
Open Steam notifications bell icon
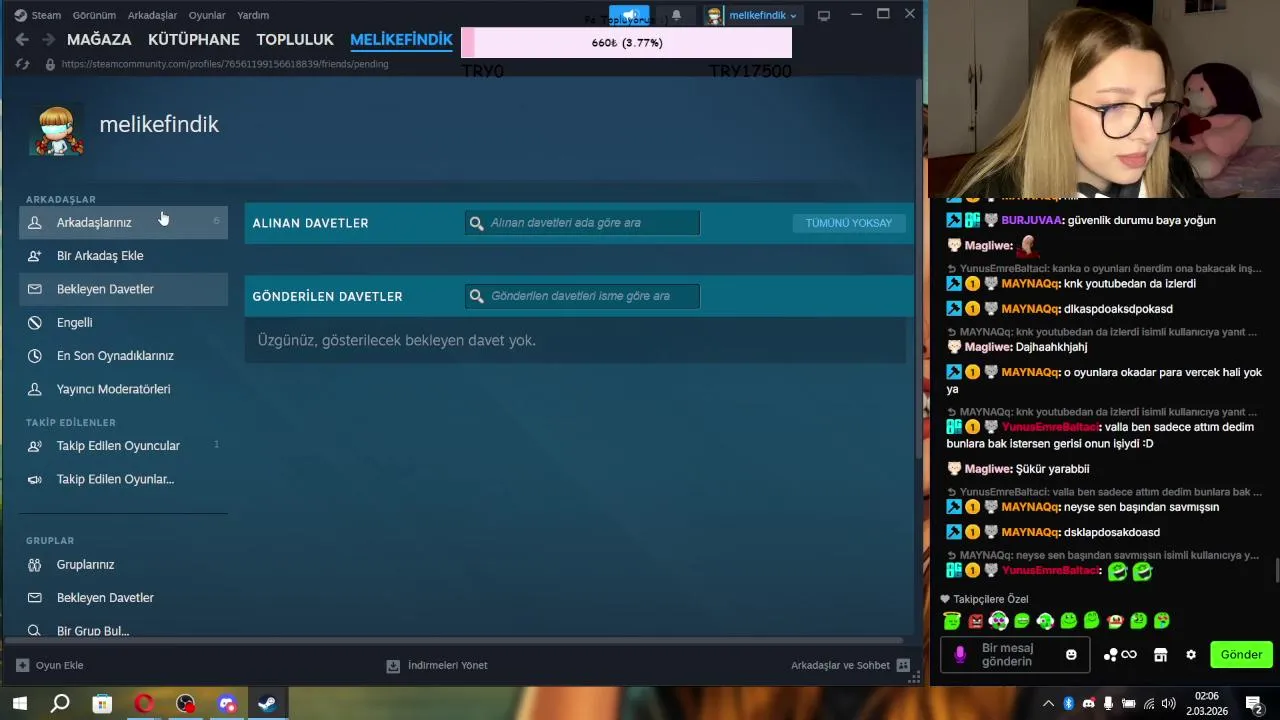point(676,15)
